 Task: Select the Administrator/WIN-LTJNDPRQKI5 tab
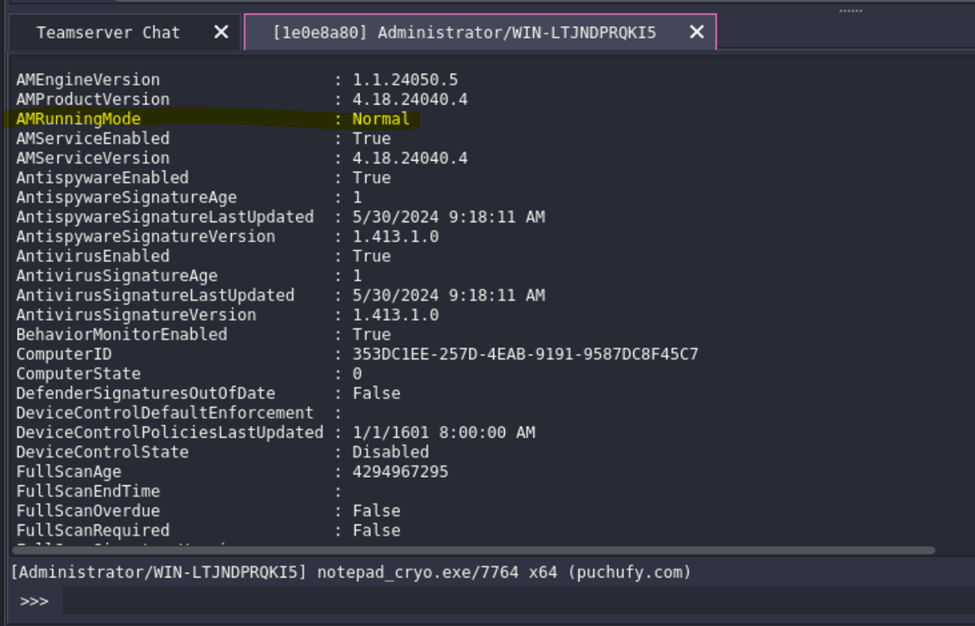(x=464, y=32)
